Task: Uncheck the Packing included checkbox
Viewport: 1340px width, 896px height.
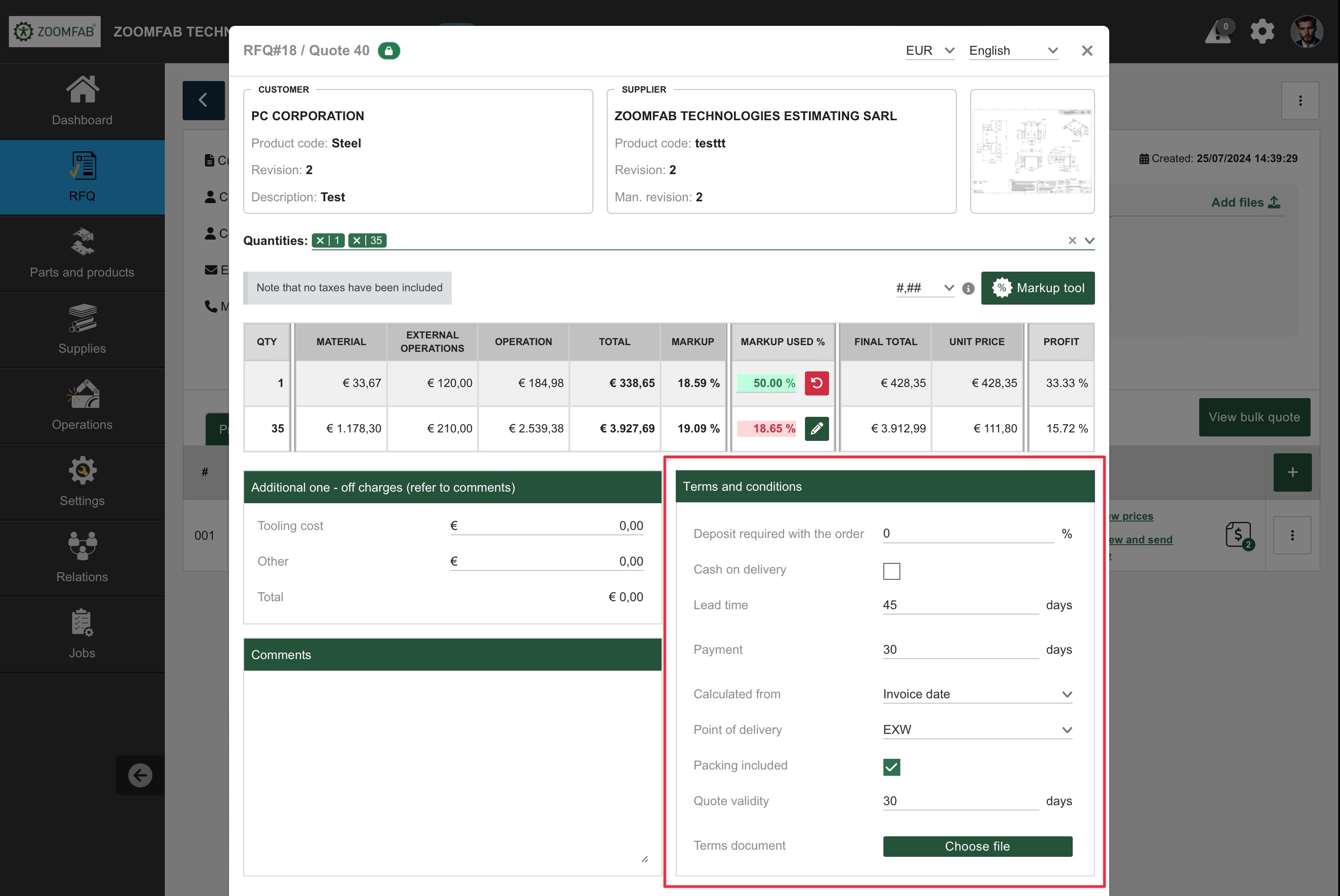Action: point(891,767)
